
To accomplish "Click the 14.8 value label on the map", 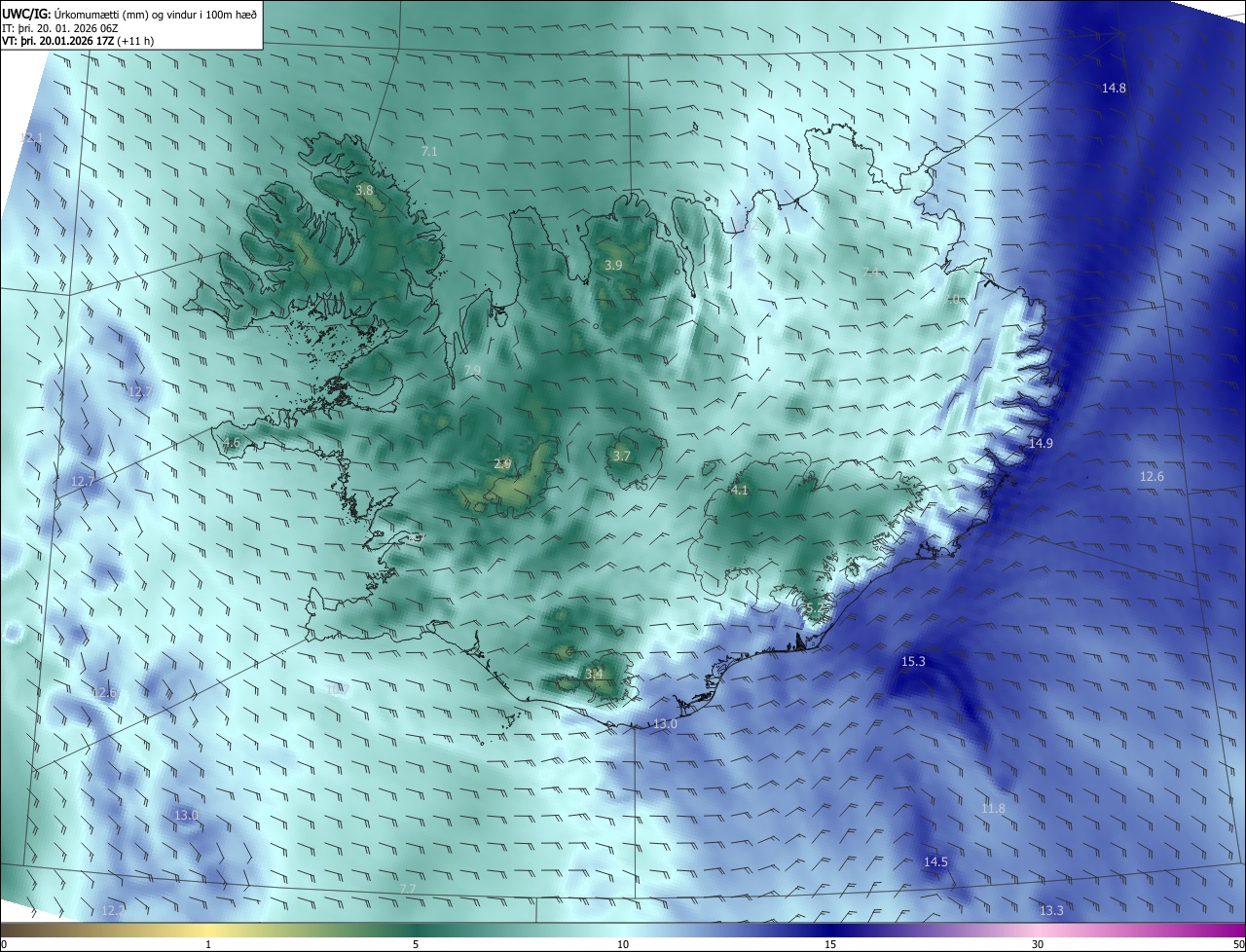I will click(x=1114, y=89).
